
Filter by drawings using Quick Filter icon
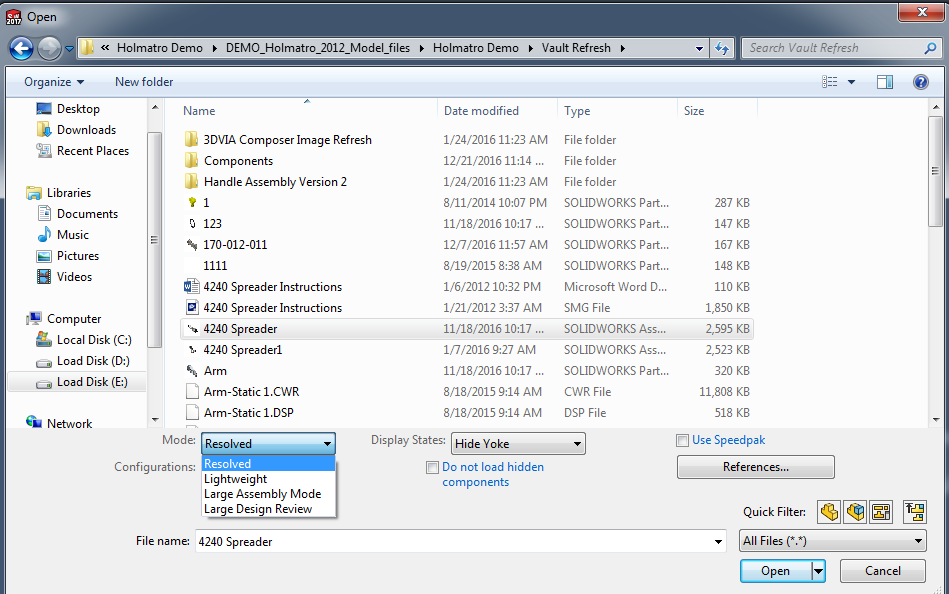click(880, 512)
